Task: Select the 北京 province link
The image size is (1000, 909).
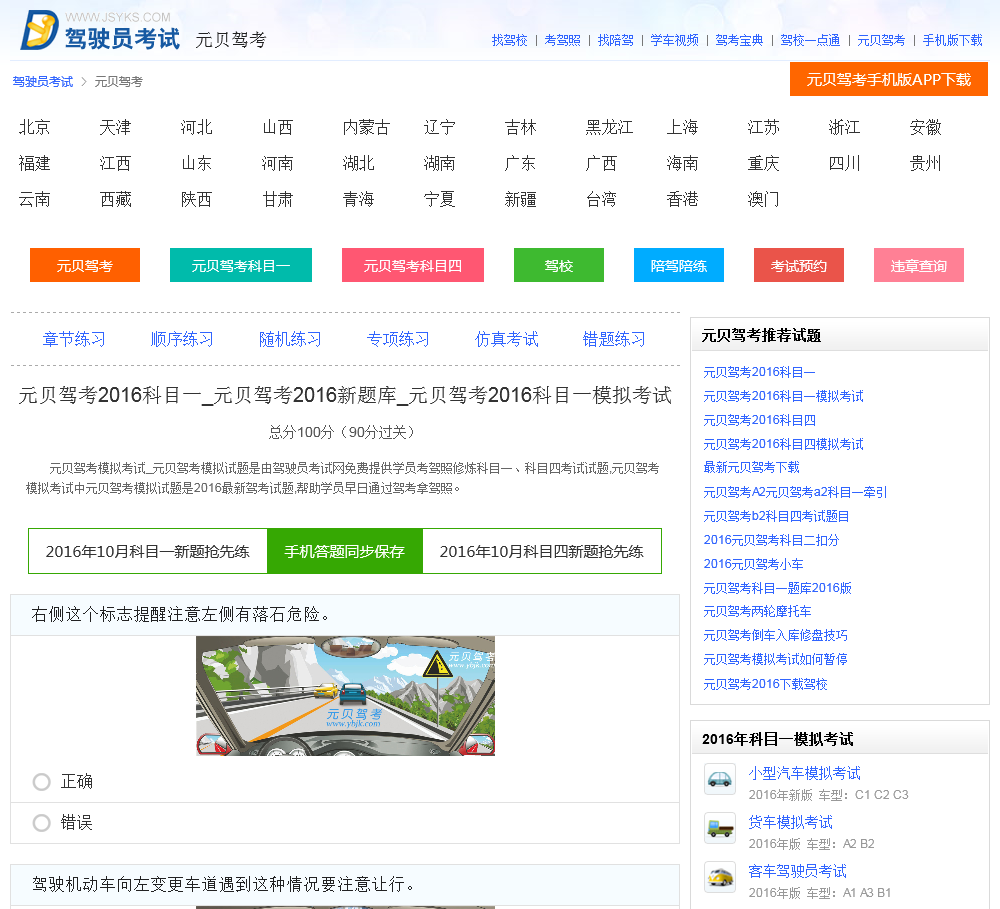Action: coord(34,127)
